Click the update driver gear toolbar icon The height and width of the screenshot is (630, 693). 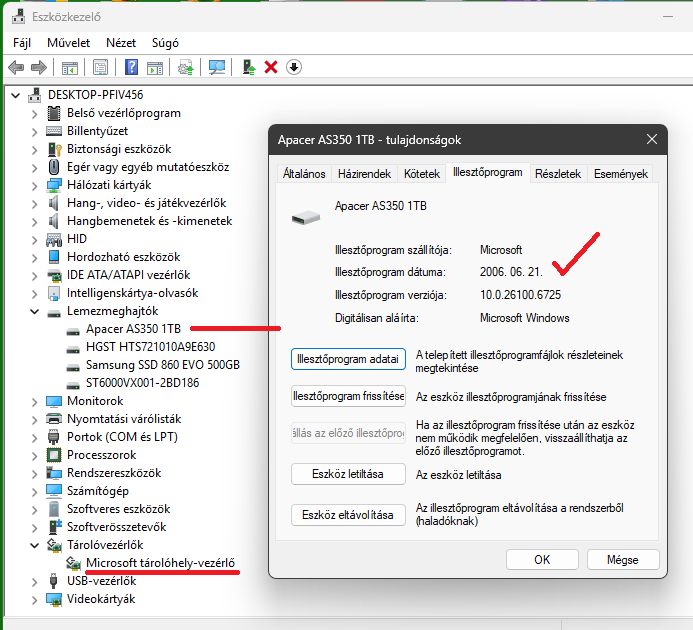[x=186, y=68]
